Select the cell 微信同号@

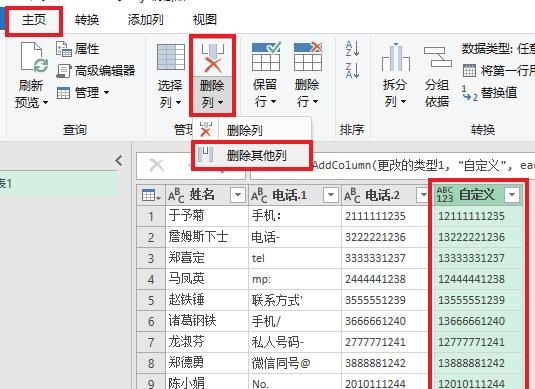(295, 363)
